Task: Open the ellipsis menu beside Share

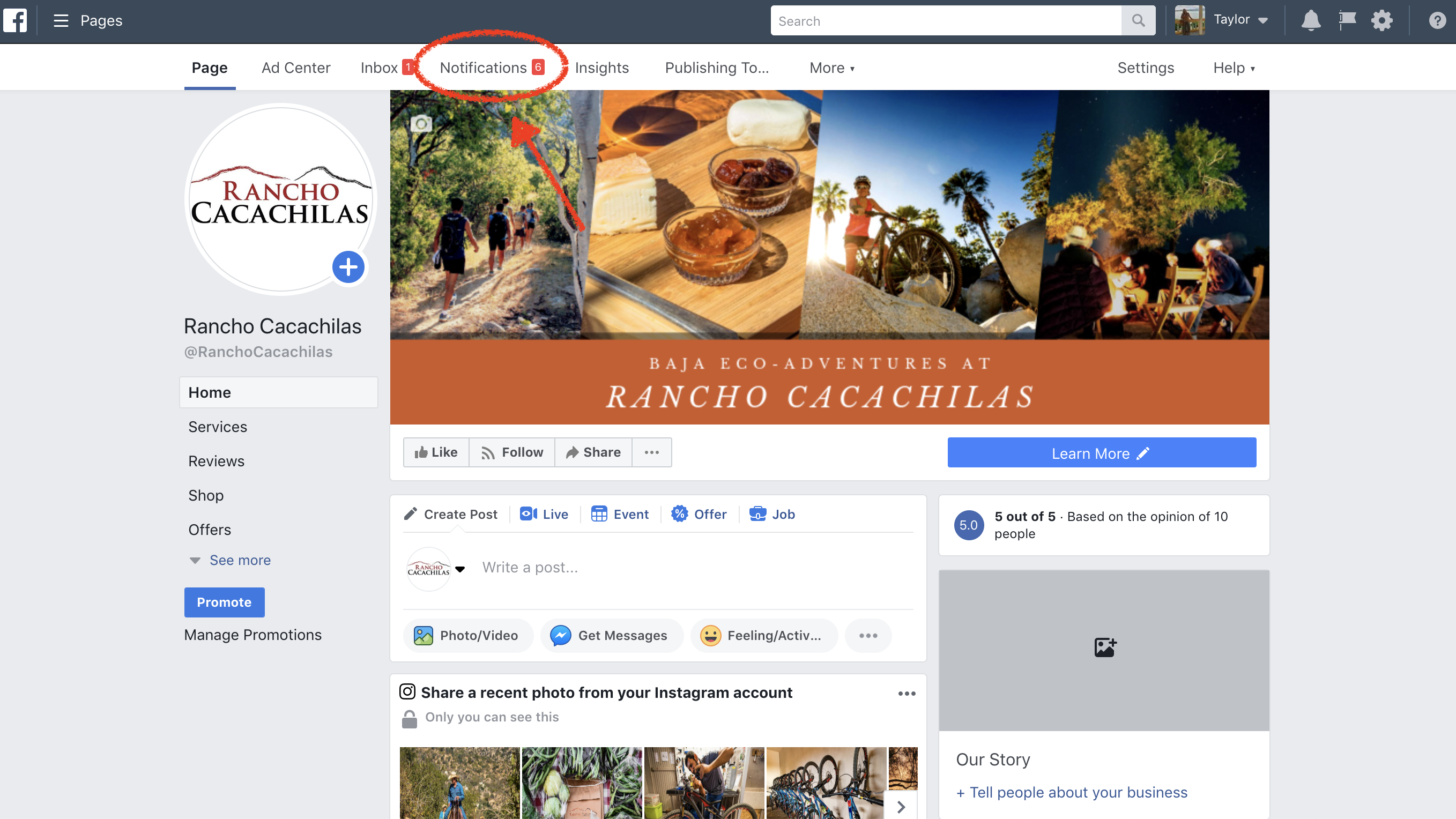Action: (652, 452)
